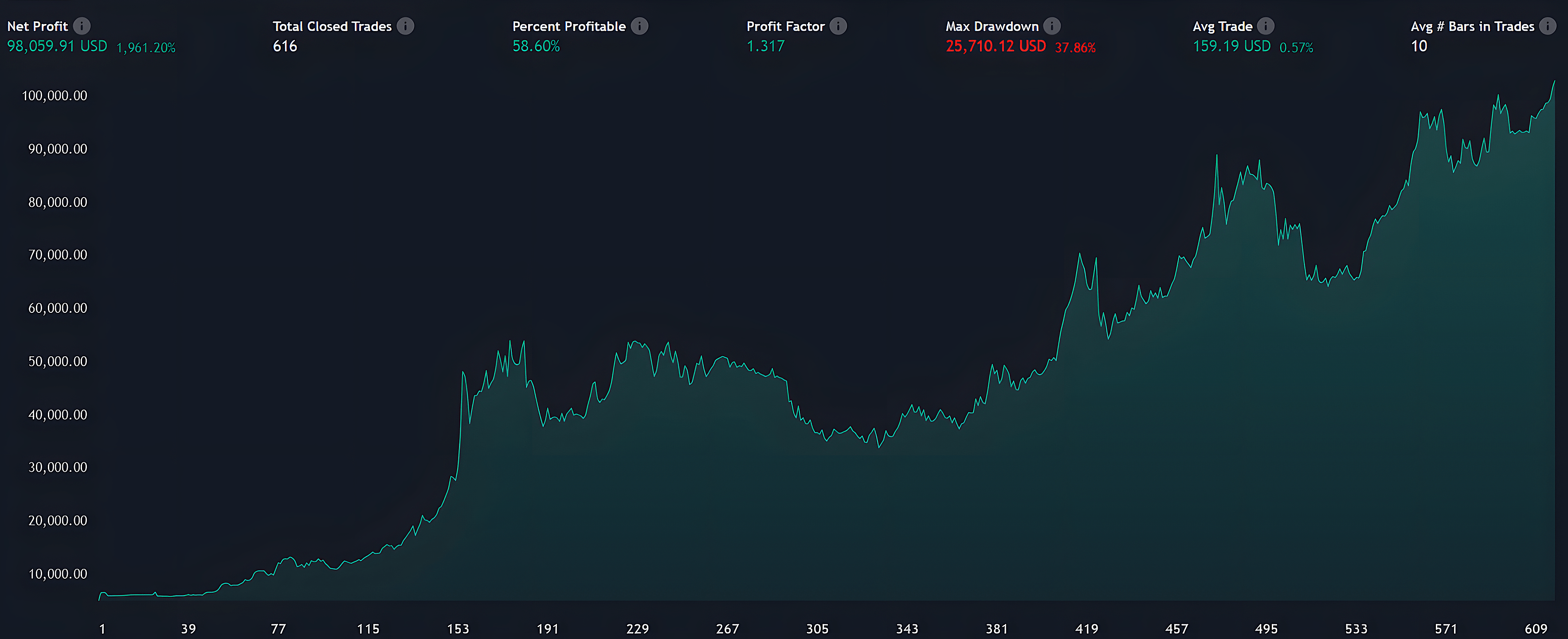Click net profit value 98,059.91 USD
The height and width of the screenshot is (639, 1568).
pos(57,46)
